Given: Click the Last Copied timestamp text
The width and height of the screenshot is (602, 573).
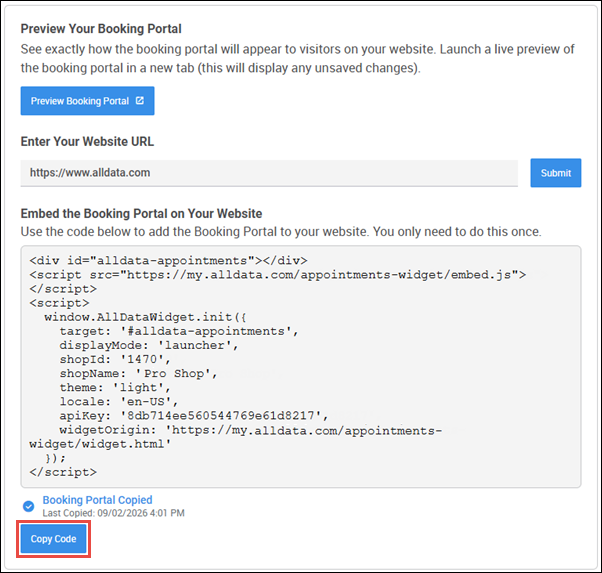Looking at the screenshot, I should coord(114,513).
